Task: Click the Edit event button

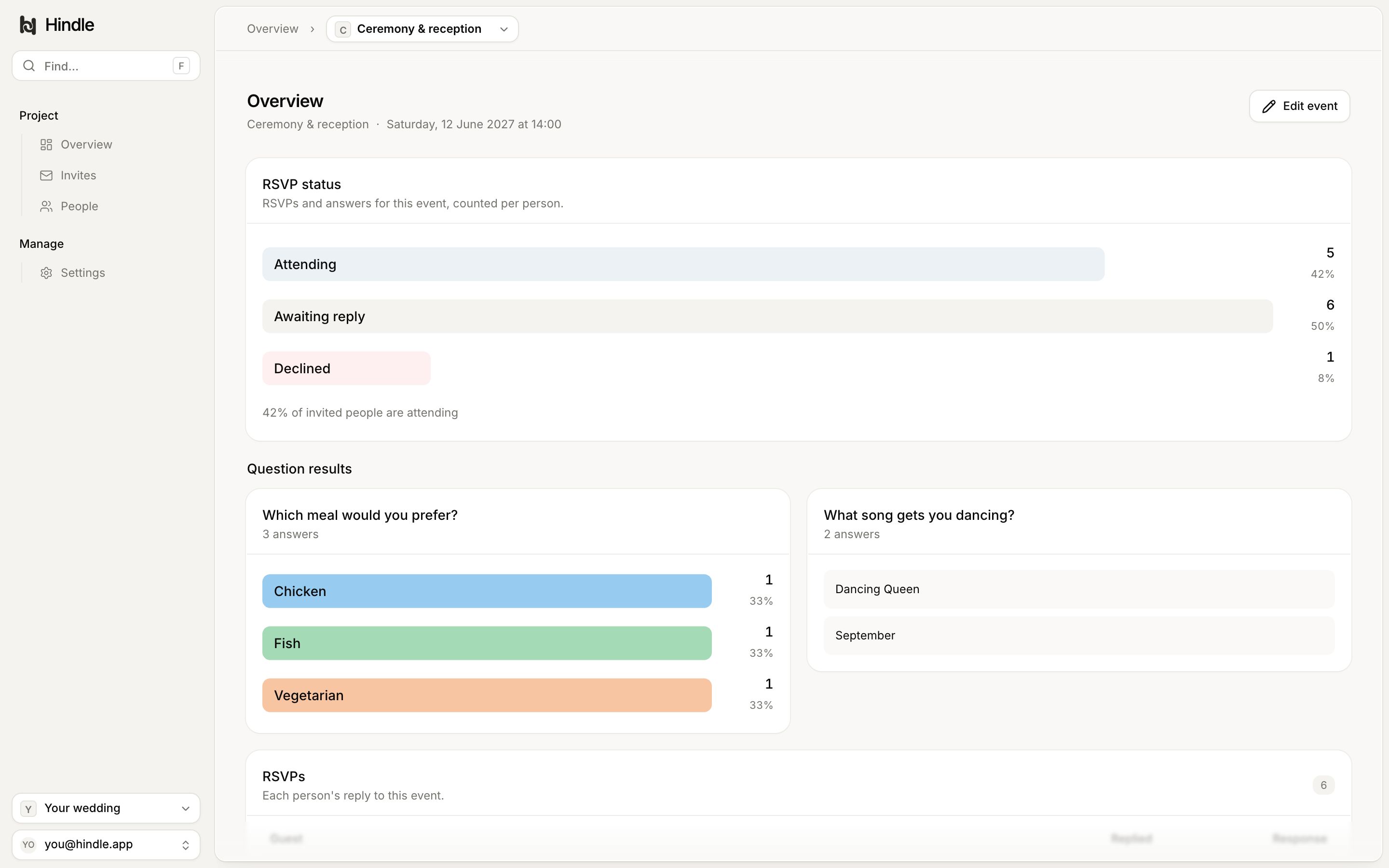Action: click(x=1299, y=106)
